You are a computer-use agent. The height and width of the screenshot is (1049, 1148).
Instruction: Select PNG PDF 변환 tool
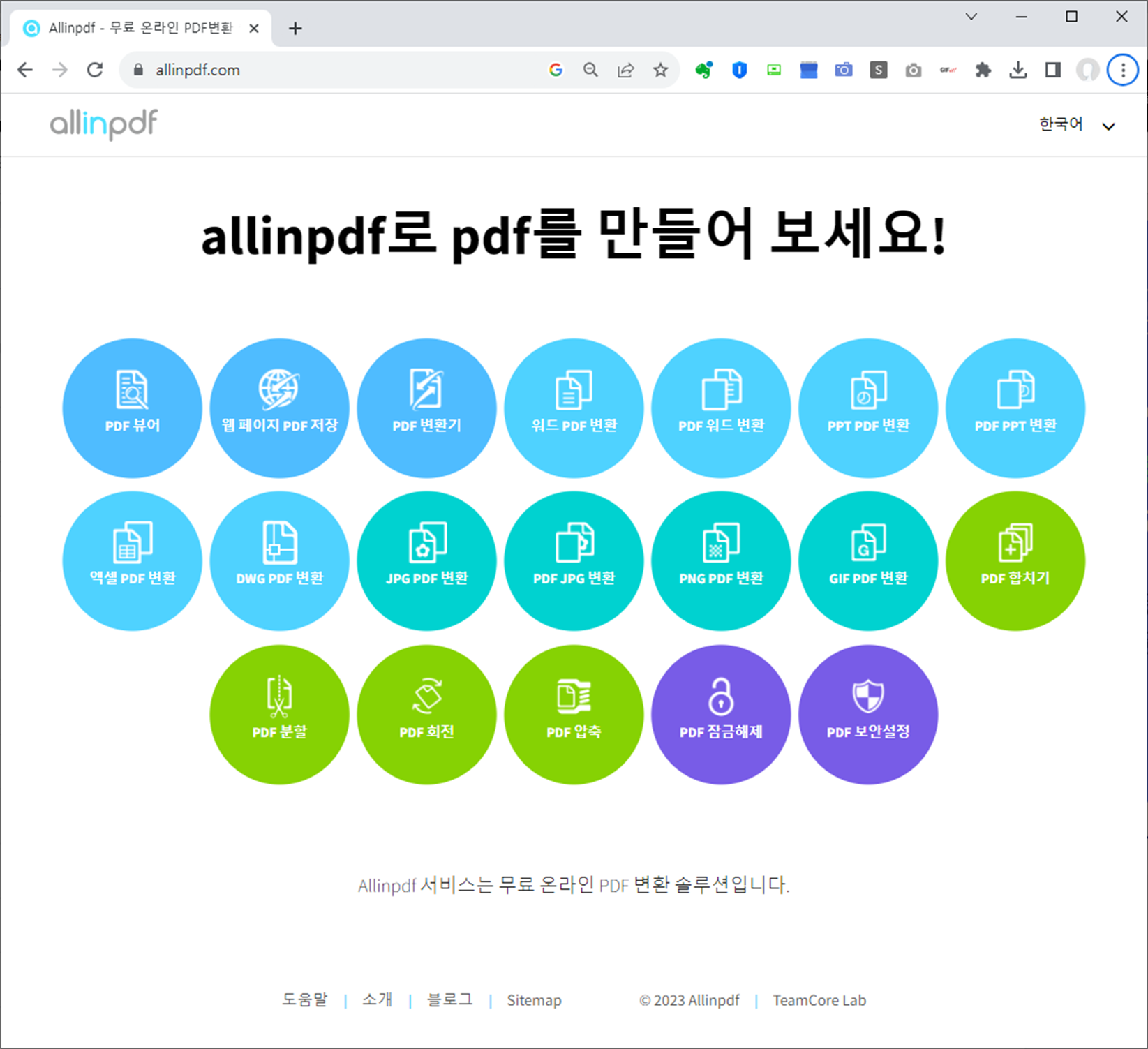point(722,561)
